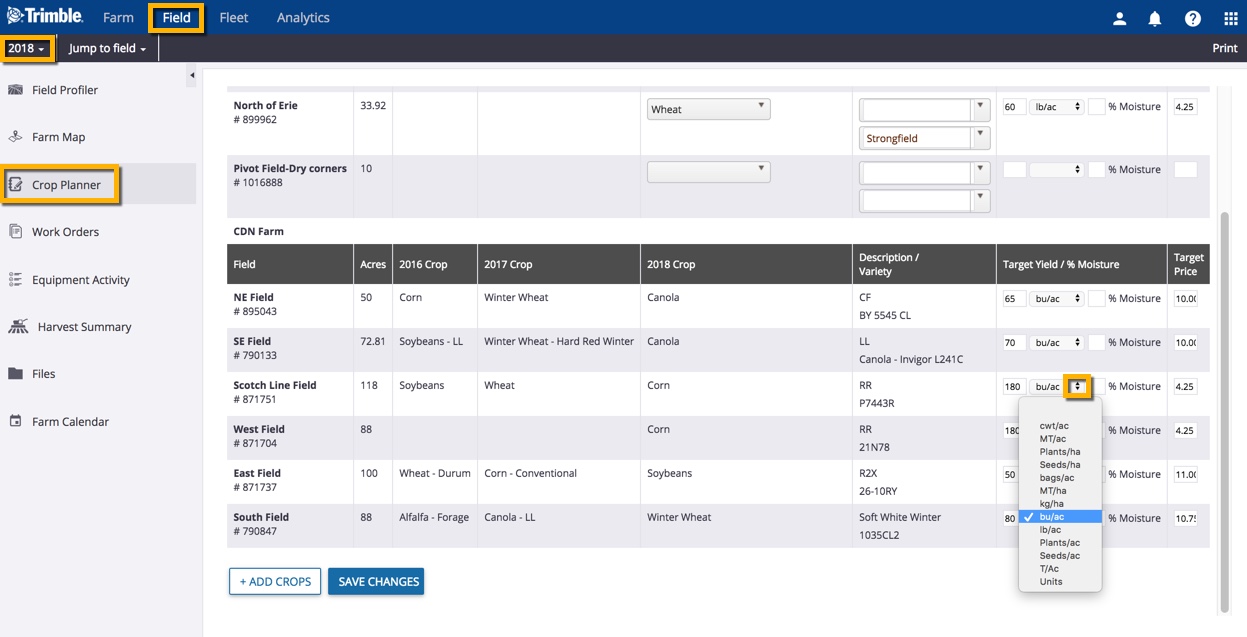Click the Farm Calendar sidebar icon
The height and width of the screenshot is (637, 1247).
(x=15, y=422)
